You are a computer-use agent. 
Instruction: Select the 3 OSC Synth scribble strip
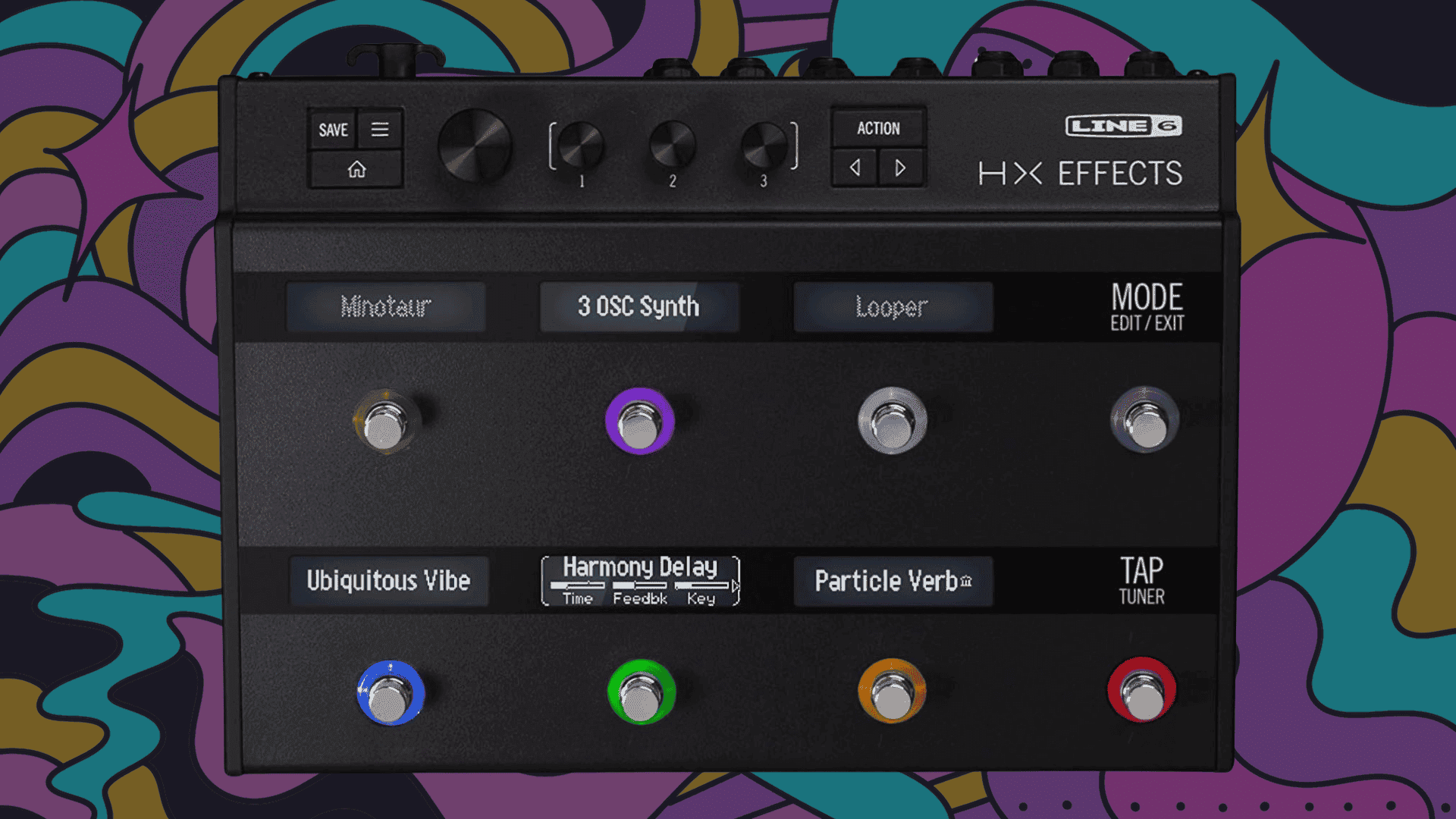point(639,307)
